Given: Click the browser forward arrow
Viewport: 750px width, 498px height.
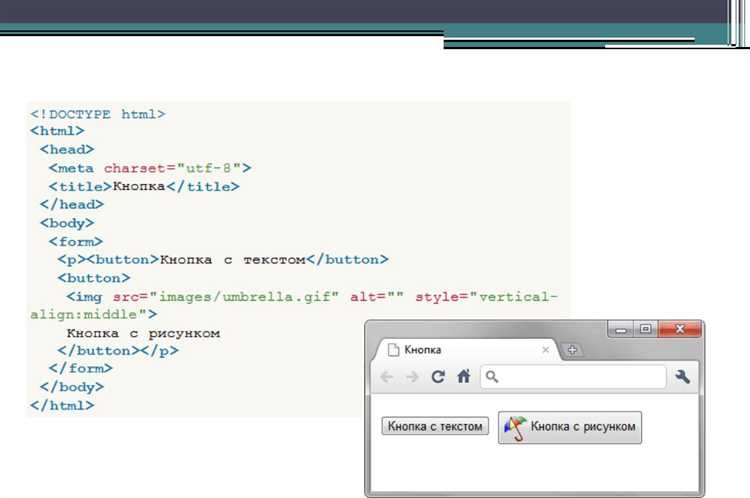Looking at the screenshot, I should pos(411,377).
